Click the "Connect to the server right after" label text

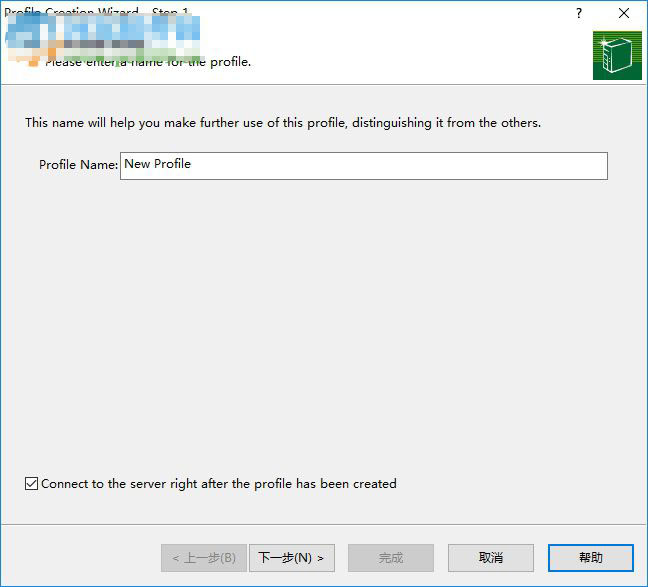click(x=218, y=484)
